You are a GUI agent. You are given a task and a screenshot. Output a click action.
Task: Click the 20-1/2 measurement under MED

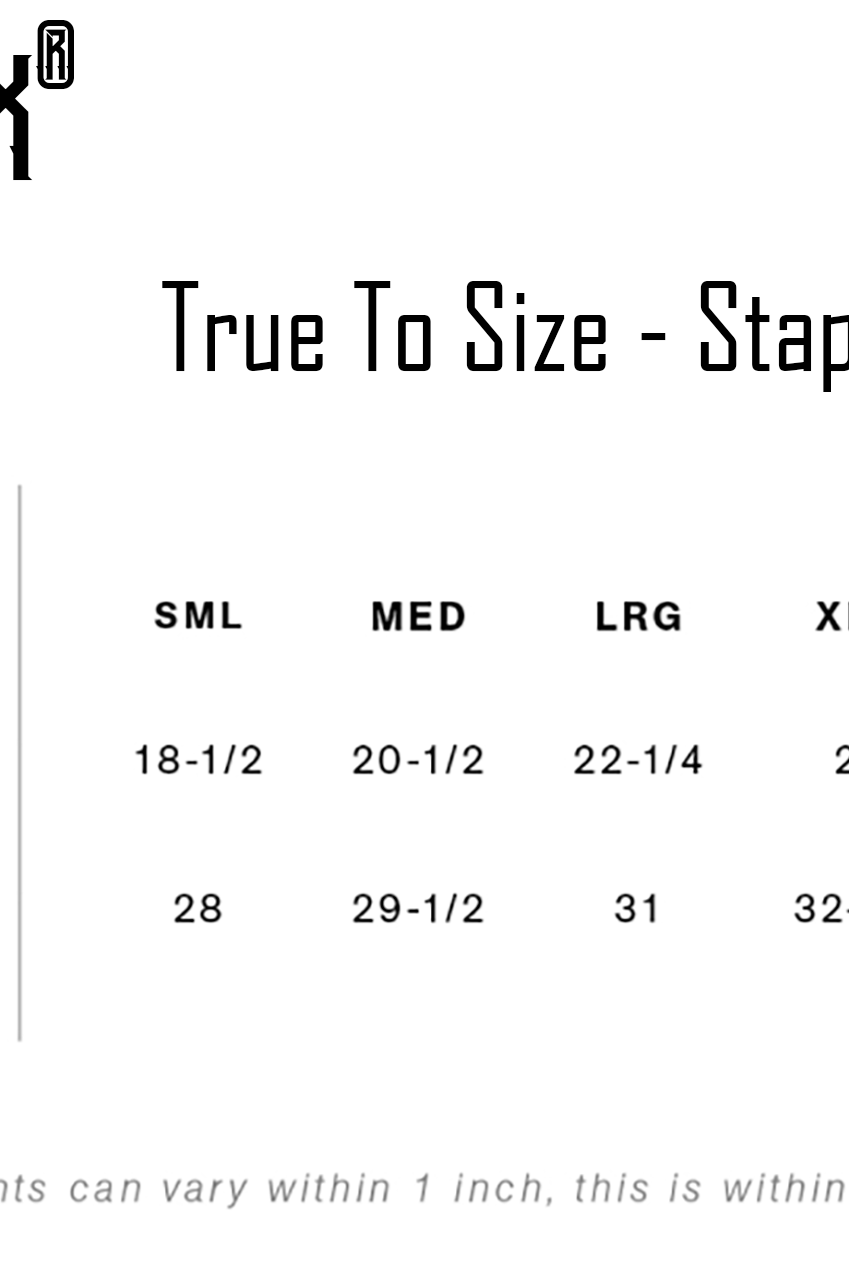coord(418,761)
